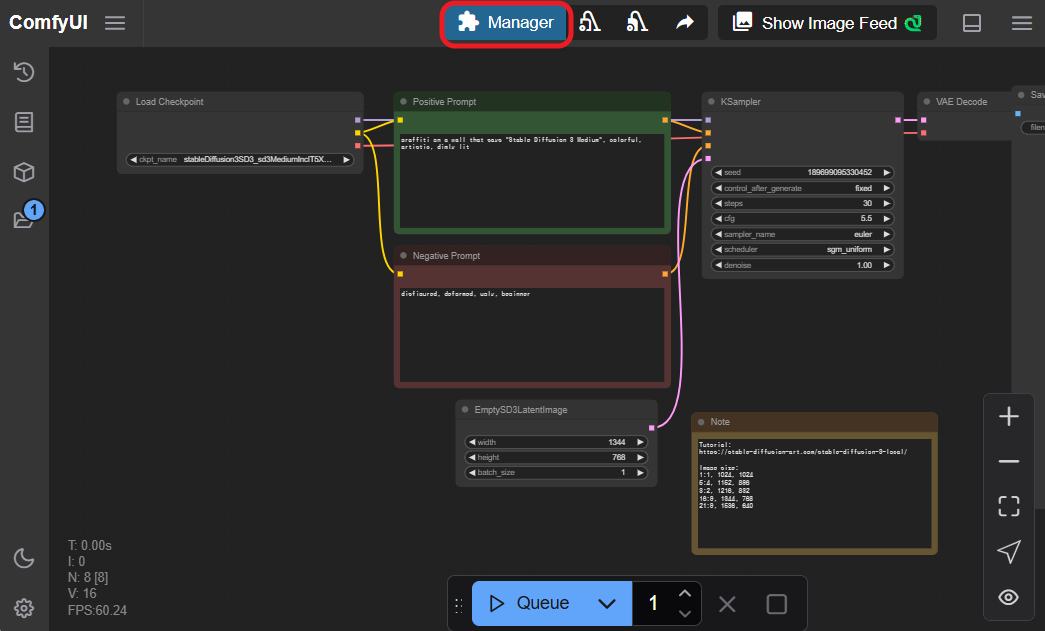
Task: Click the seed value field
Action: click(802, 172)
